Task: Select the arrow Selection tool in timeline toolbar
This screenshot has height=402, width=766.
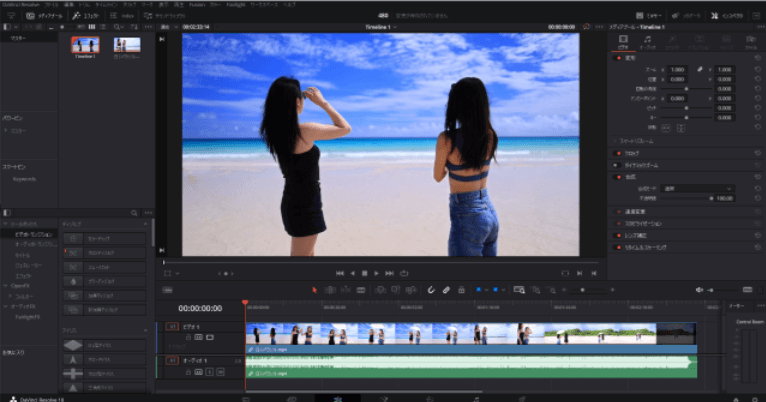Action: pos(314,290)
